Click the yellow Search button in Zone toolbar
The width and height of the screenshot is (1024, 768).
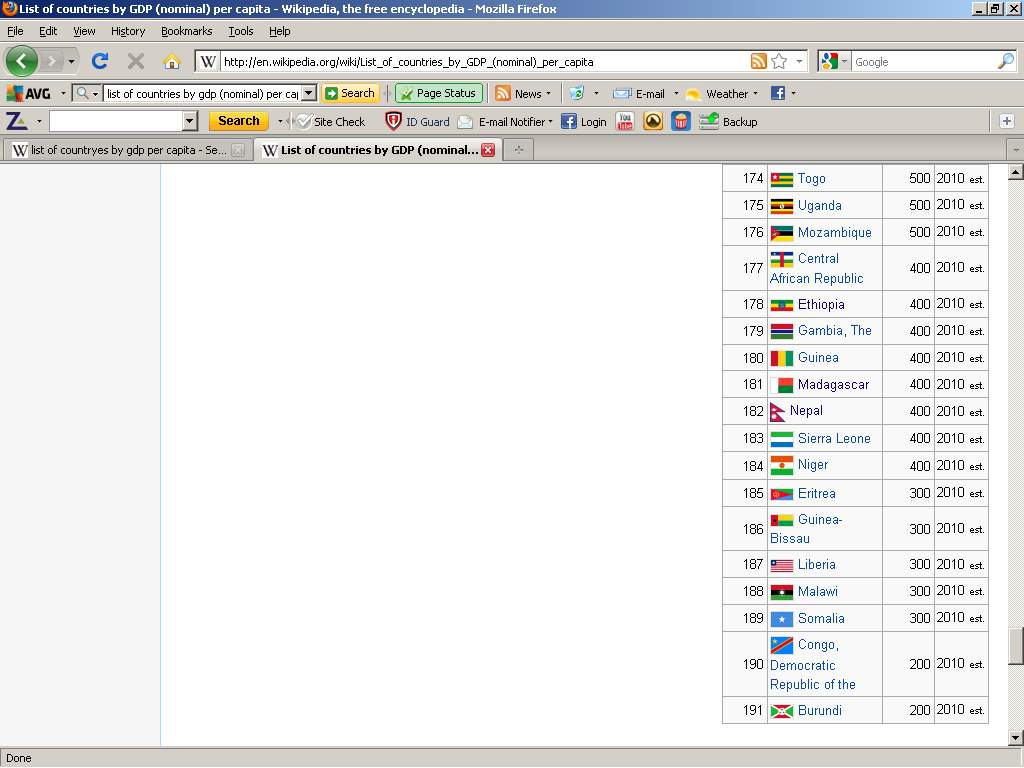[238, 121]
